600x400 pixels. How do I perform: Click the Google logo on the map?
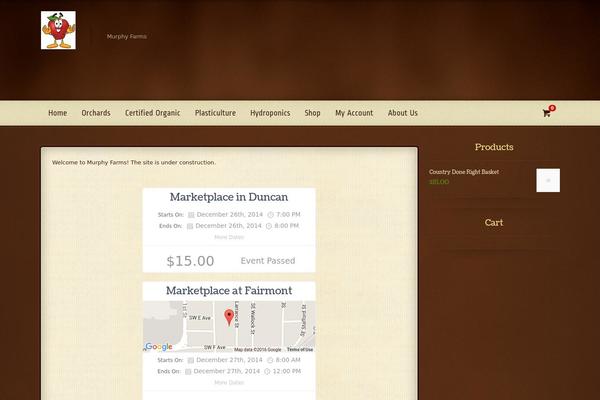(x=159, y=347)
